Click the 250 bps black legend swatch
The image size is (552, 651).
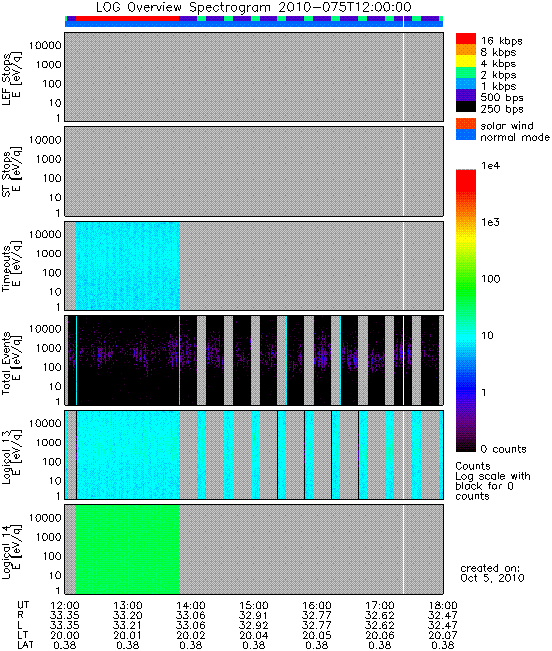point(466,107)
